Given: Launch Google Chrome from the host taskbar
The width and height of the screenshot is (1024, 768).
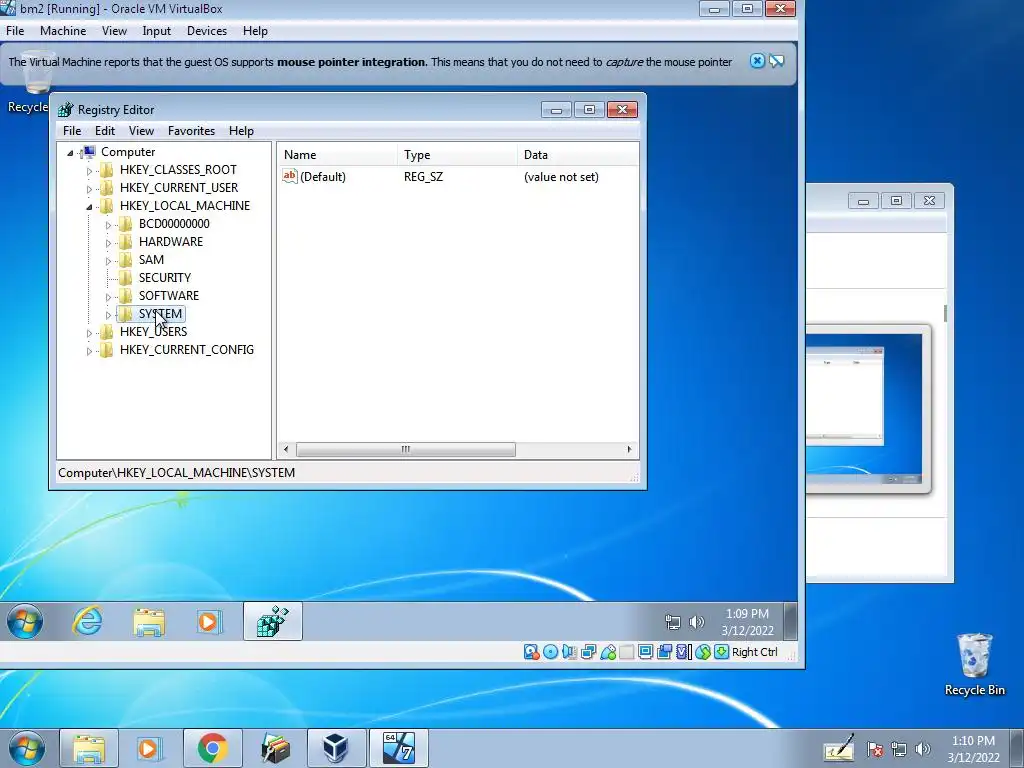Looking at the screenshot, I should (x=212, y=748).
